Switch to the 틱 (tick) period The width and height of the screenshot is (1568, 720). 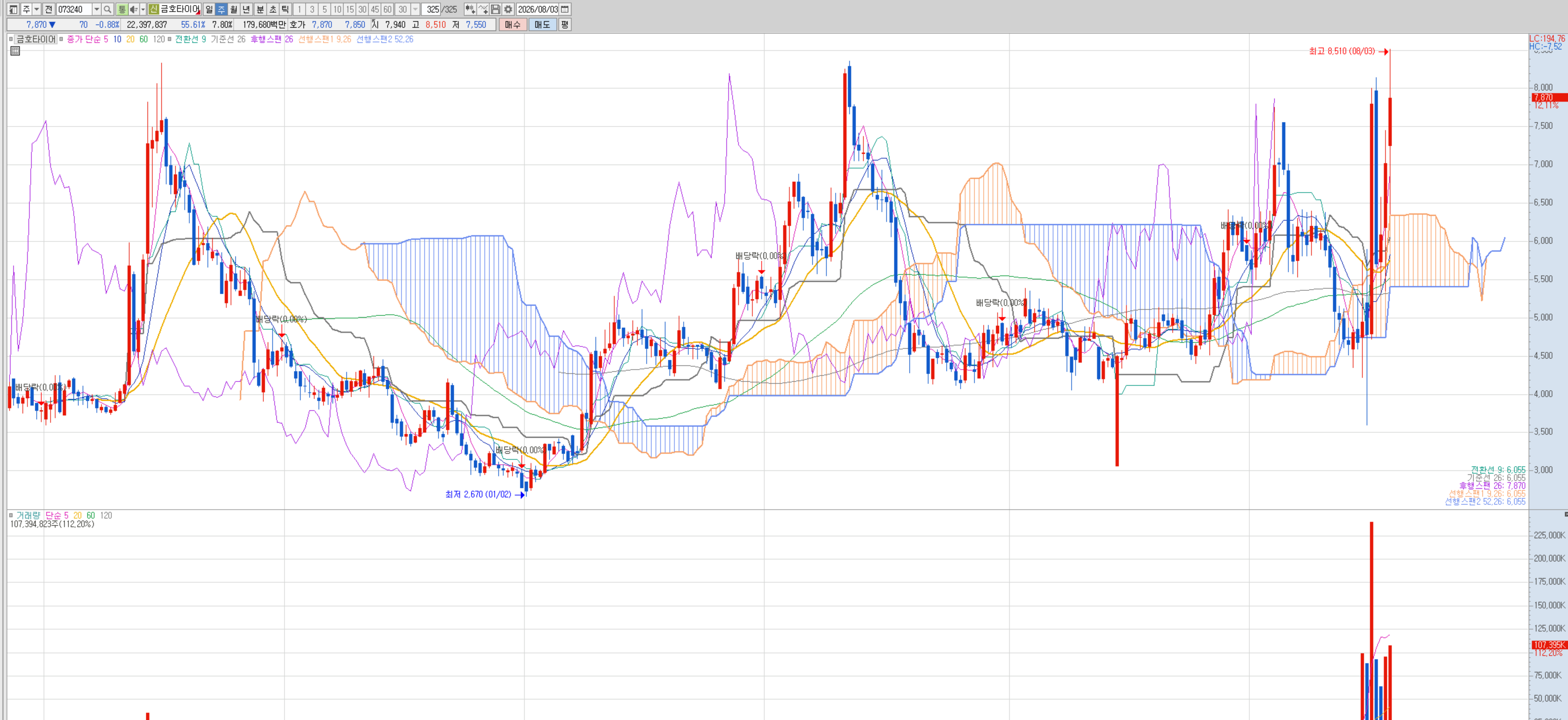(285, 9)
